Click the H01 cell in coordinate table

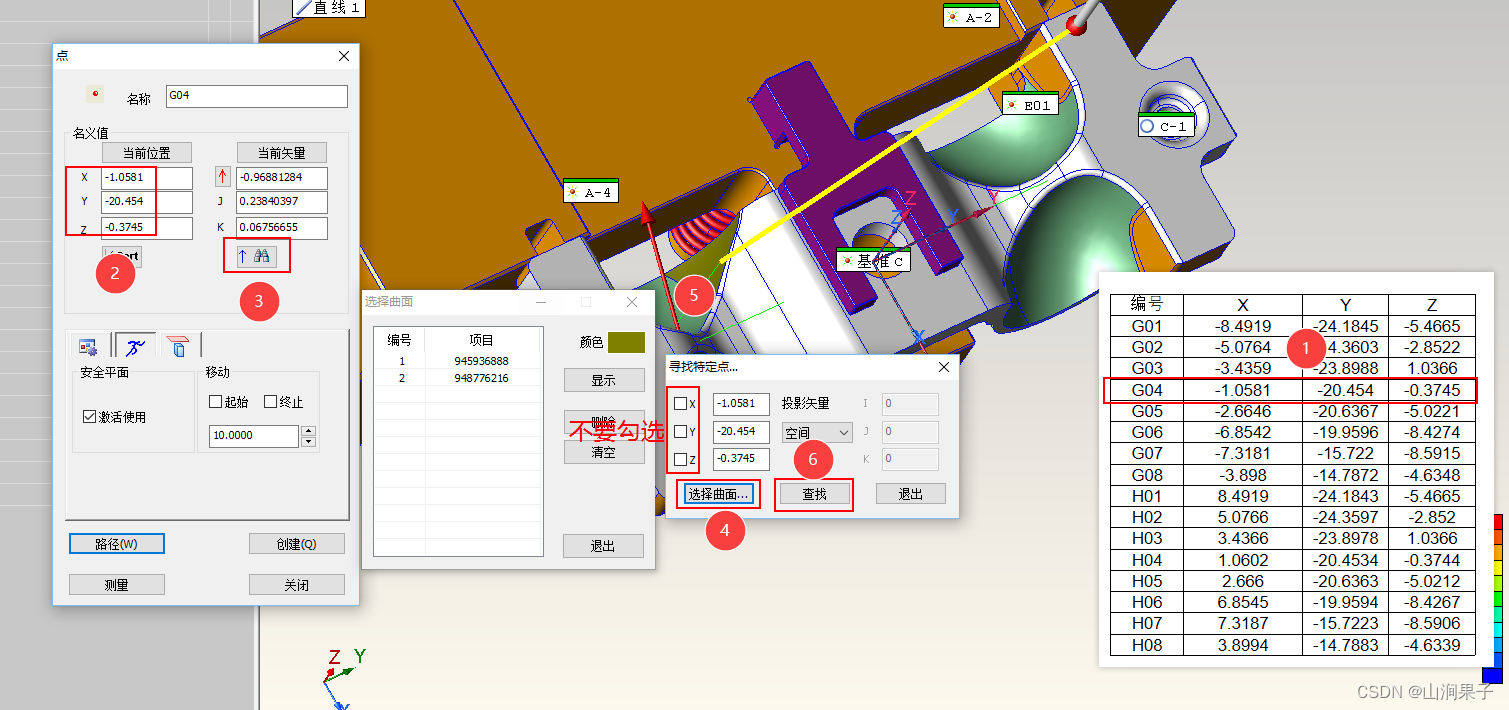coord(1146,496)
